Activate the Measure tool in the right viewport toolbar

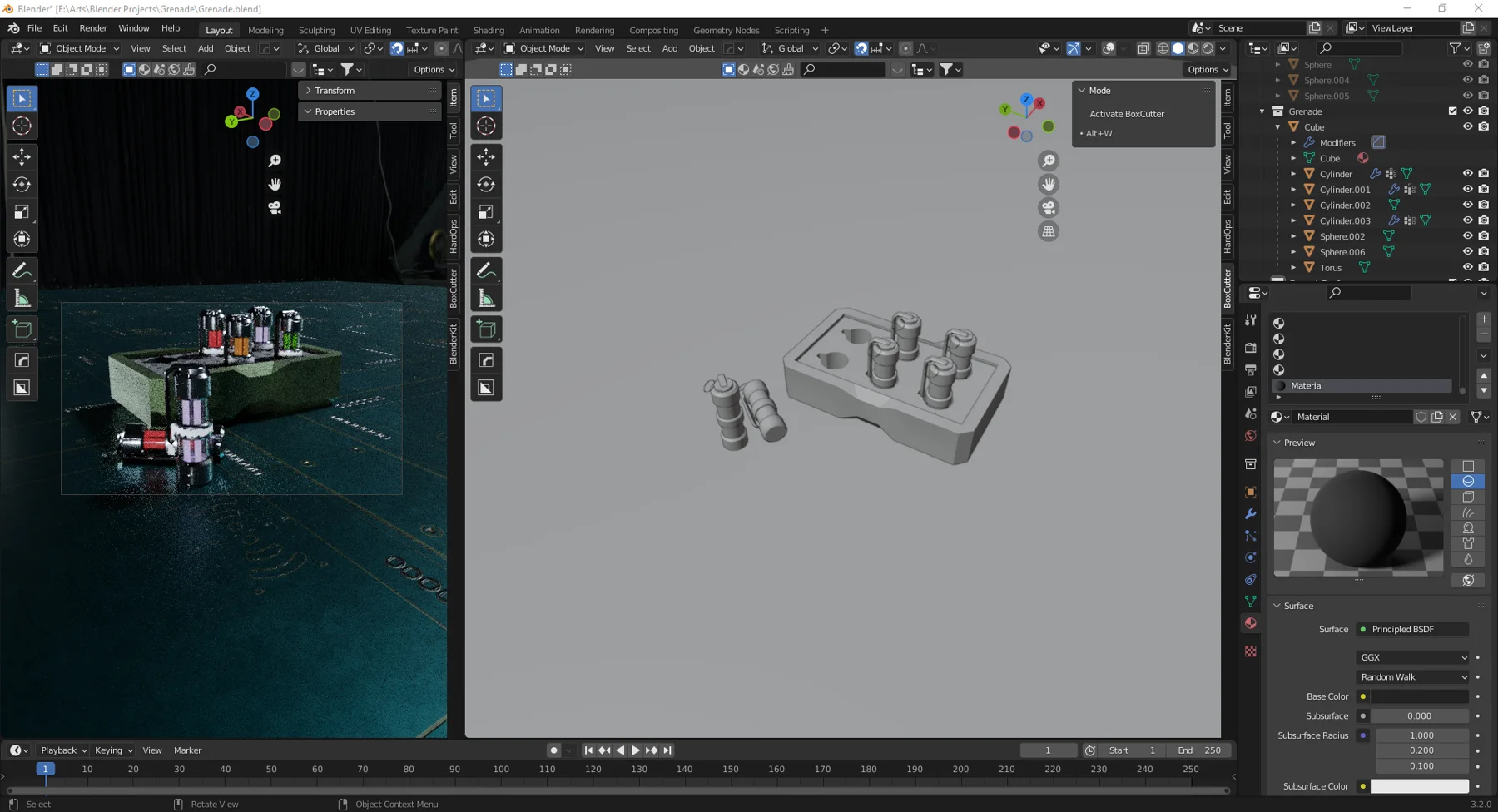click(486, 299)
